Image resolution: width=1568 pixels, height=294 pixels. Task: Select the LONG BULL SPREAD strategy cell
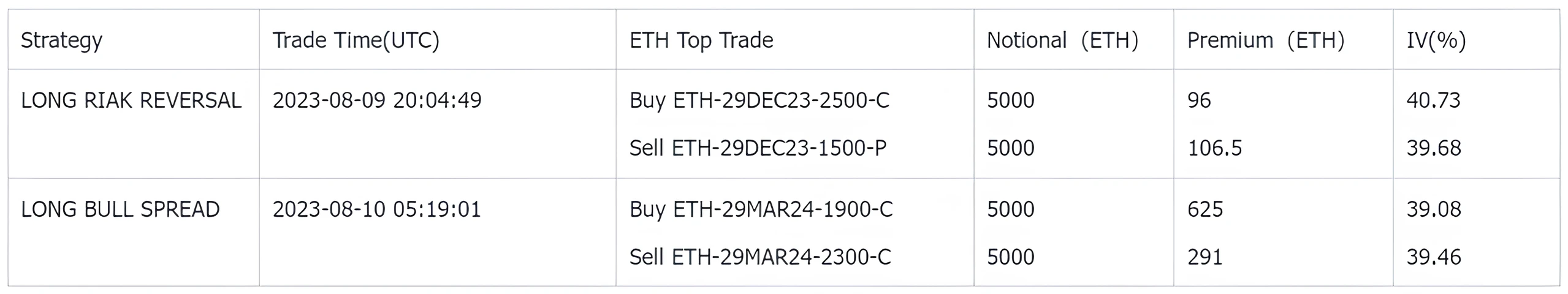tap(120, 209)
